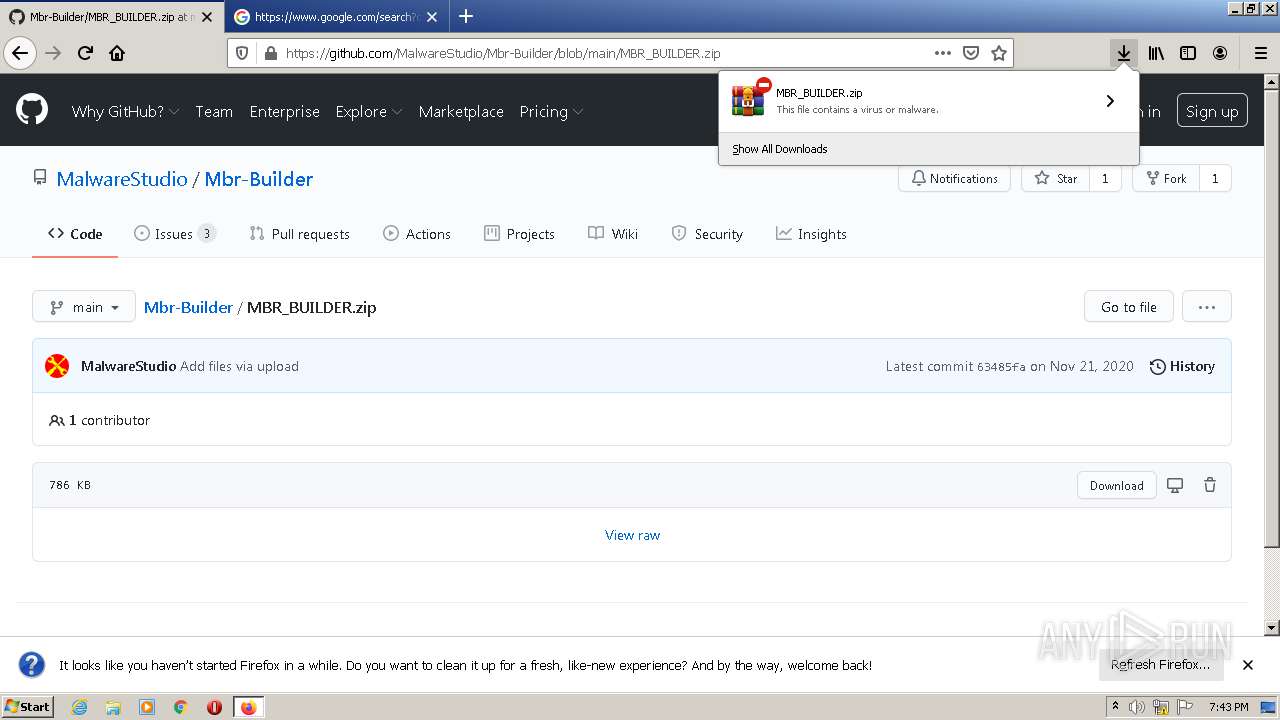Open the Windows Start button
This screenshot has height=720, width=1280.
pos(28,707)
